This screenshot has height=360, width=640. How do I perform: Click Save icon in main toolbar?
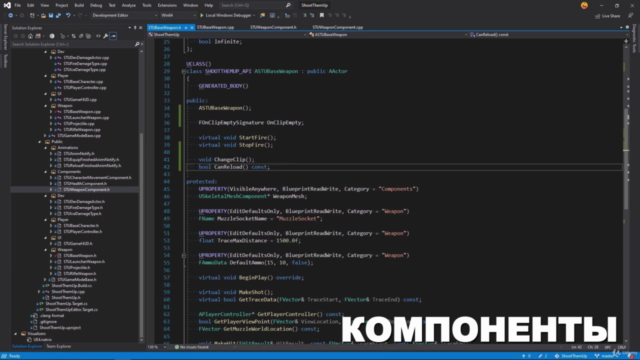(51, 16)
